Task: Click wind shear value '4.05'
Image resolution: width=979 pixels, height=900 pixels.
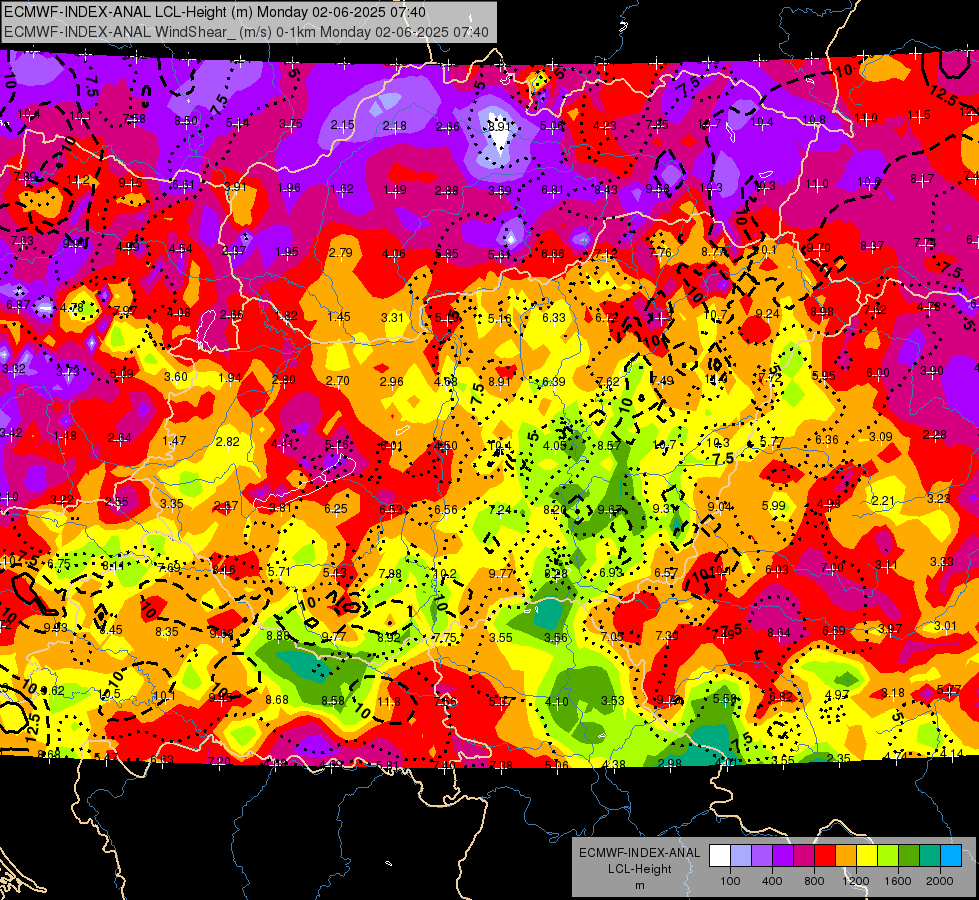Action: (555, 445)
